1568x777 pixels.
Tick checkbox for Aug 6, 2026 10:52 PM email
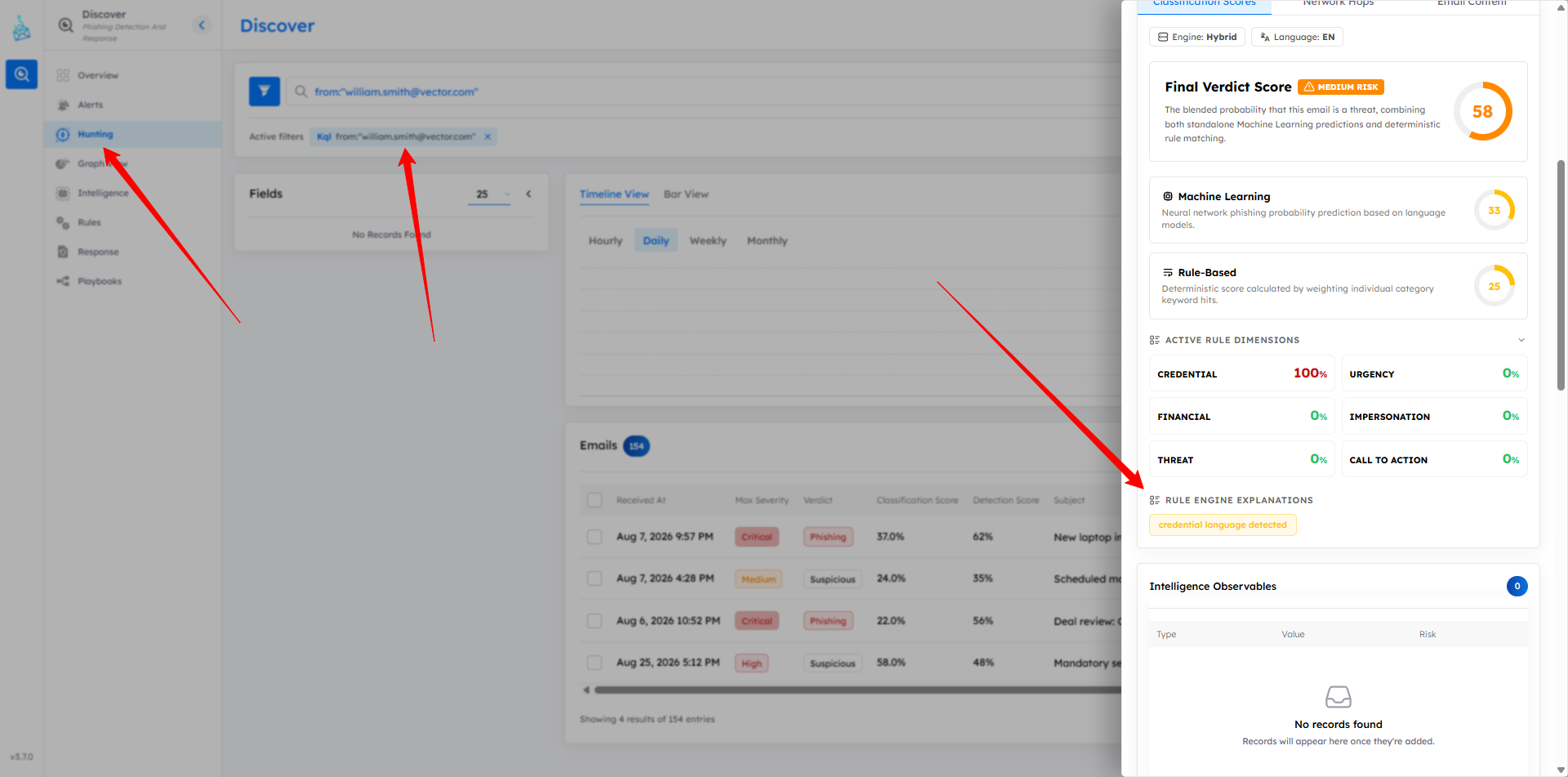[x=595, y=621]
